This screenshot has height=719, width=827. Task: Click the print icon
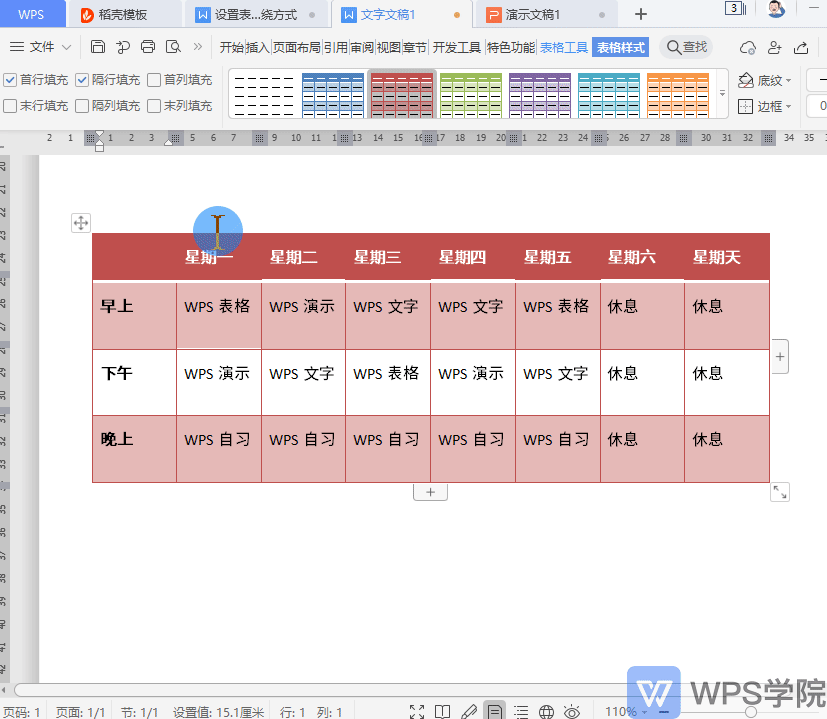(x=148, y=47)
